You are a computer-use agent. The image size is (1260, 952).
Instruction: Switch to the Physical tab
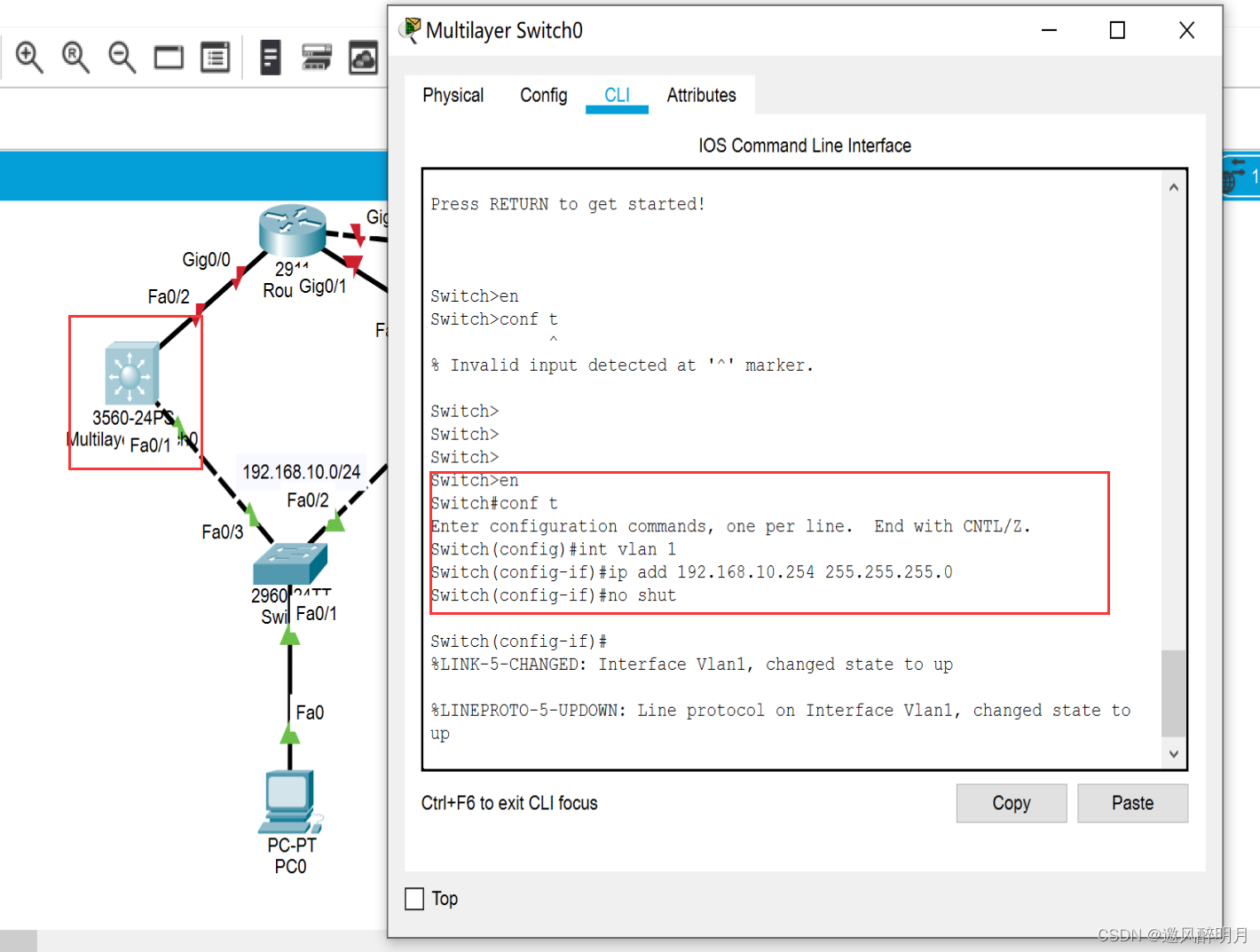pyautogui.click(x=453, y=95)
